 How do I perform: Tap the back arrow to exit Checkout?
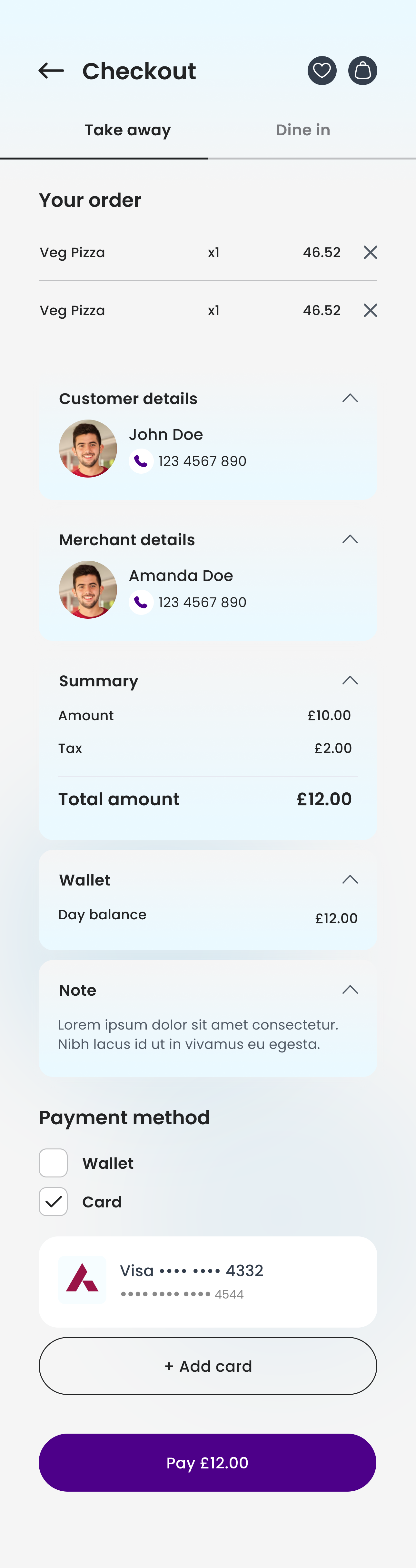pos(51,70)
